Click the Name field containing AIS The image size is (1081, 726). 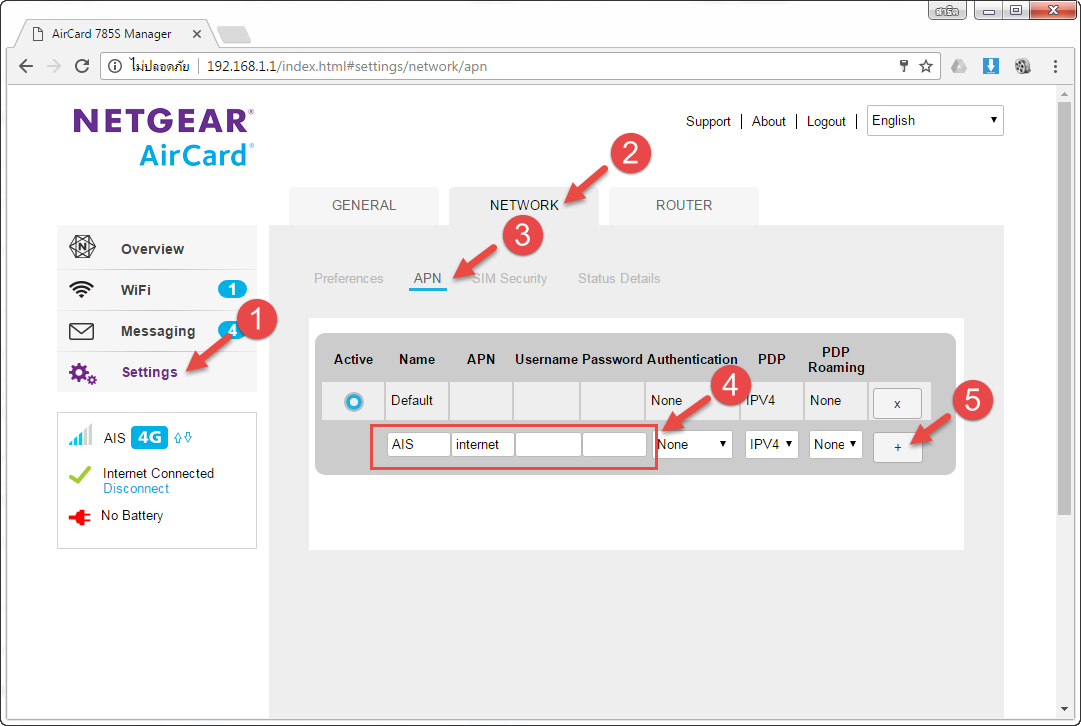click(418, 445)
